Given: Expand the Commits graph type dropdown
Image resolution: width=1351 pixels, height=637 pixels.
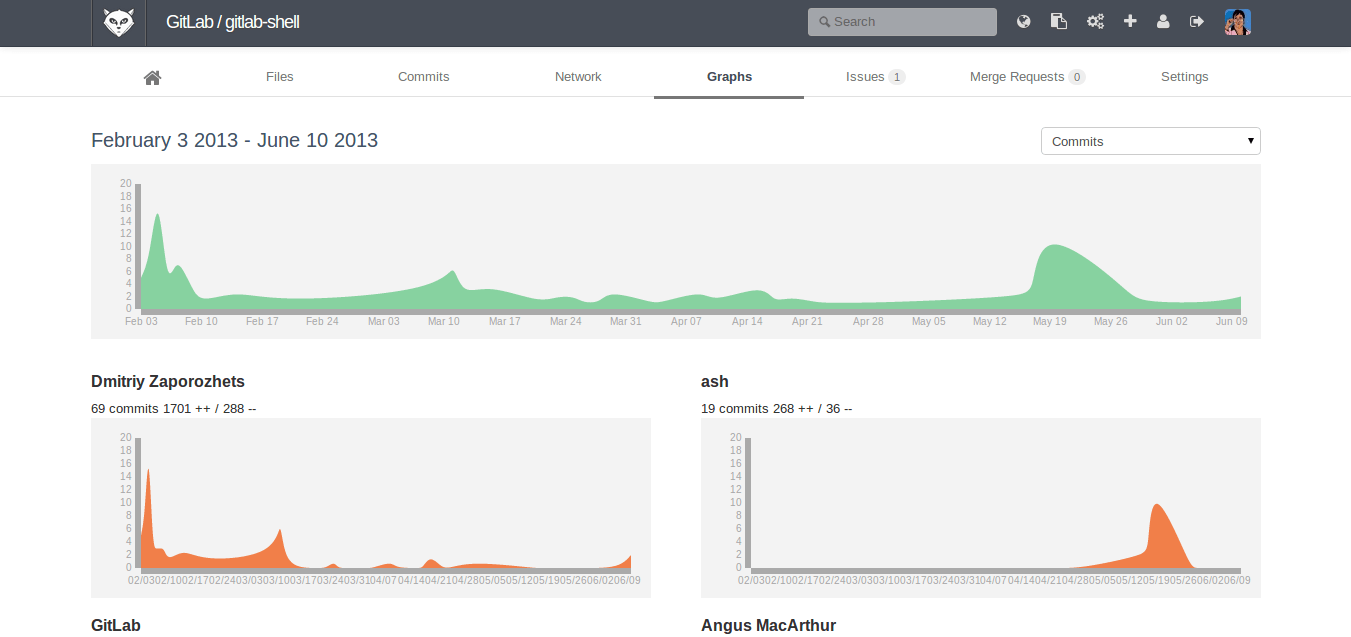Looking at the screenshot, I should click(x=1150, y=141).
